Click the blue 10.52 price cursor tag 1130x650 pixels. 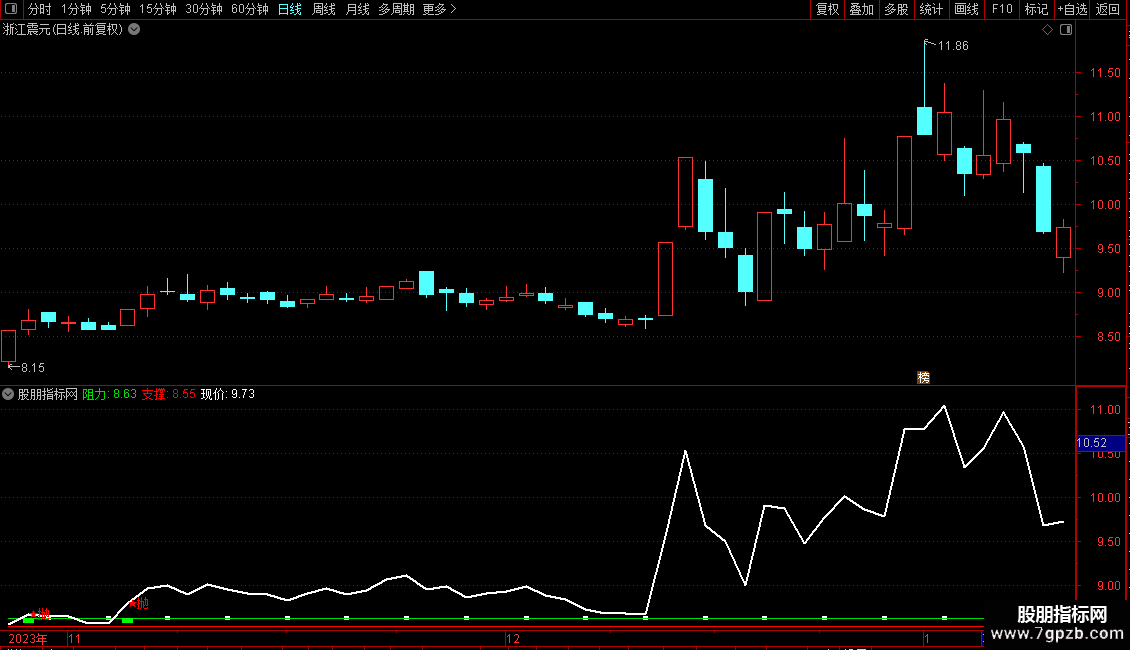tap(1100, 443)
